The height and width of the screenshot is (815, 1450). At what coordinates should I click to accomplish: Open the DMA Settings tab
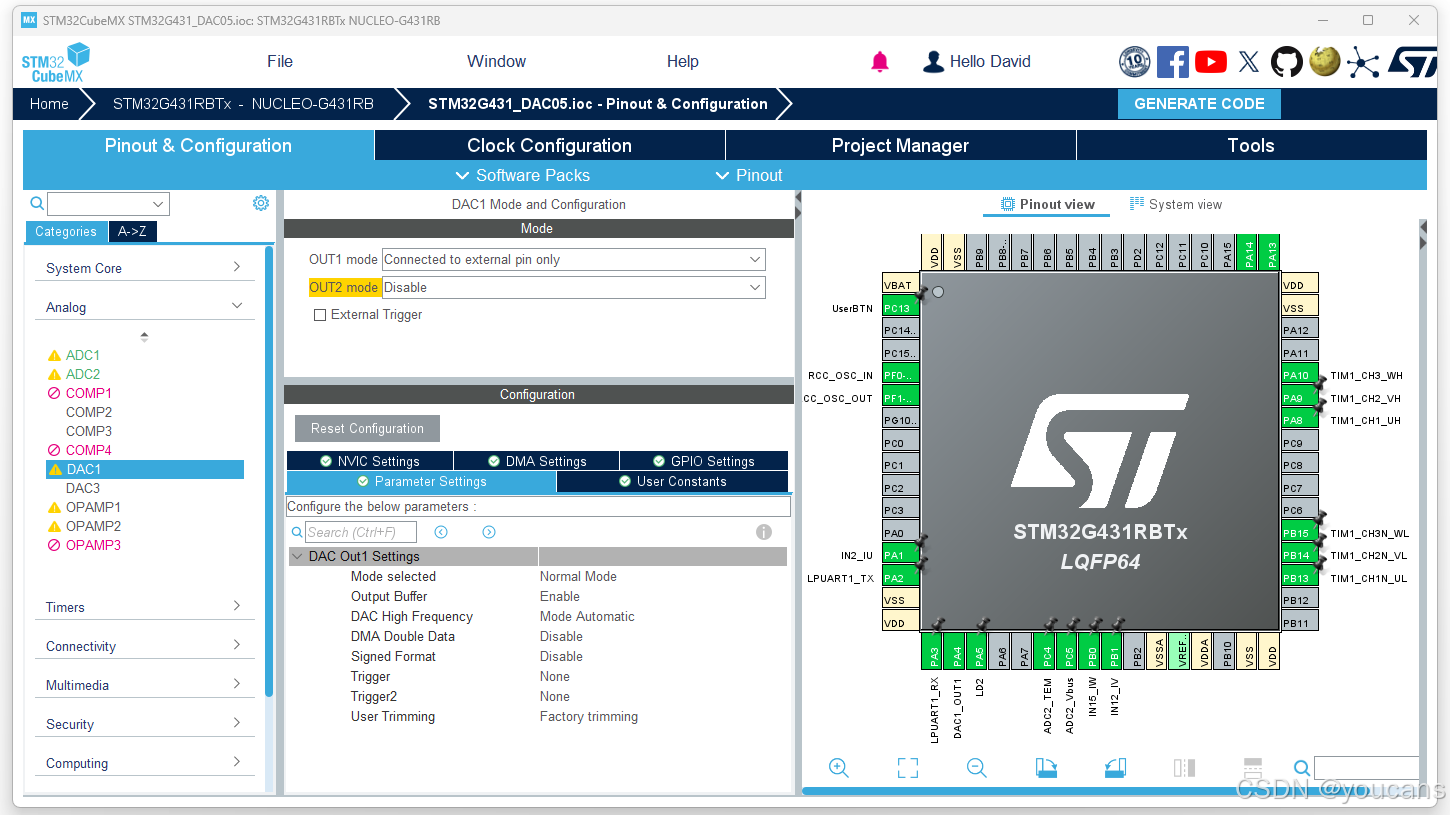pyautogui.click(x=537, y=461)
